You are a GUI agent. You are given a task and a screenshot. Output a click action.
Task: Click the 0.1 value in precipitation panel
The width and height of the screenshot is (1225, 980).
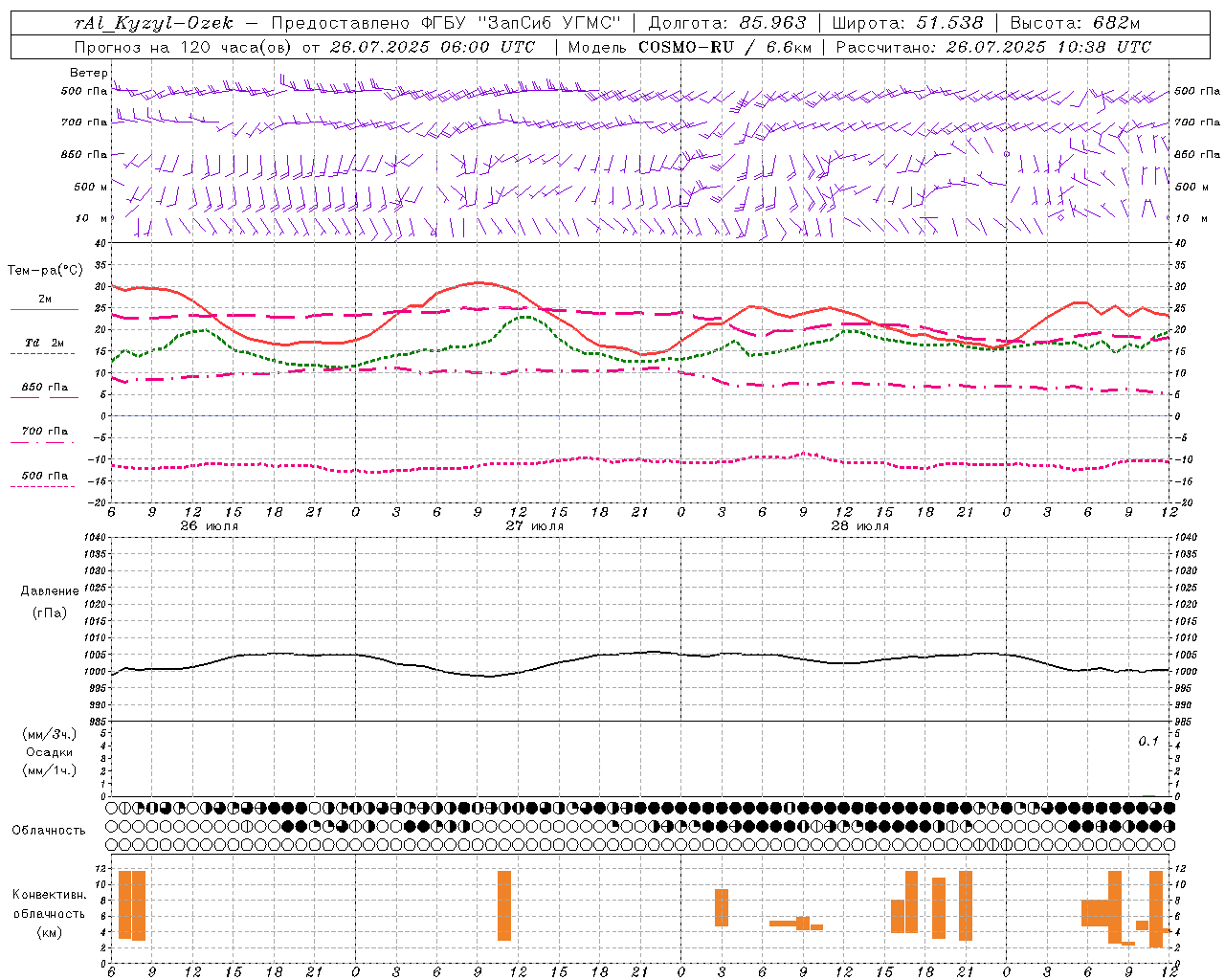tap(1148, 741)
